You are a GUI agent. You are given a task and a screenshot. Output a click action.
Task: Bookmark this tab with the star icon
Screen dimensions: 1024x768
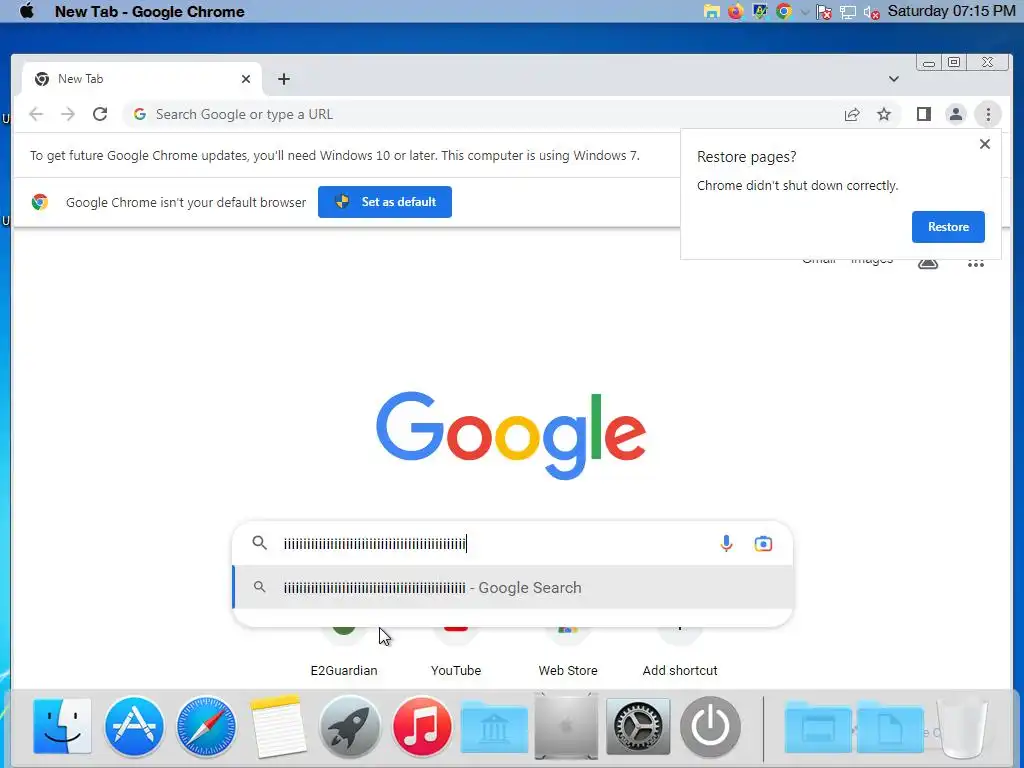click(884, 115)
